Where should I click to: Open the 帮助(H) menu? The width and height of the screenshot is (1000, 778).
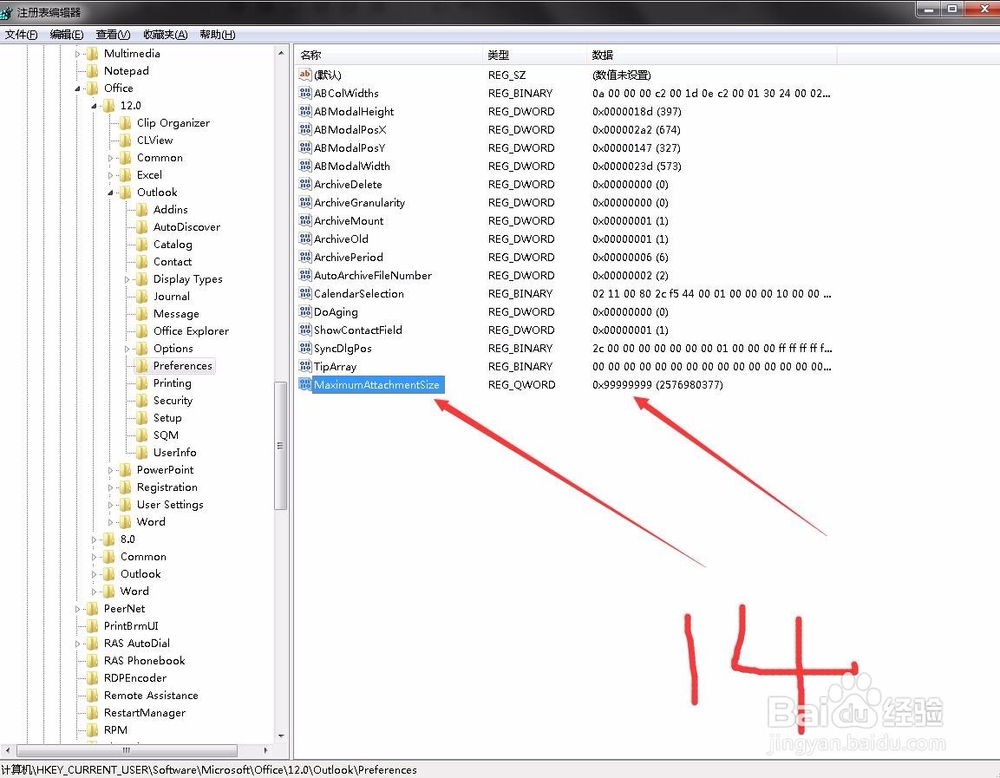pyautogui.click(x=217, y=35)
